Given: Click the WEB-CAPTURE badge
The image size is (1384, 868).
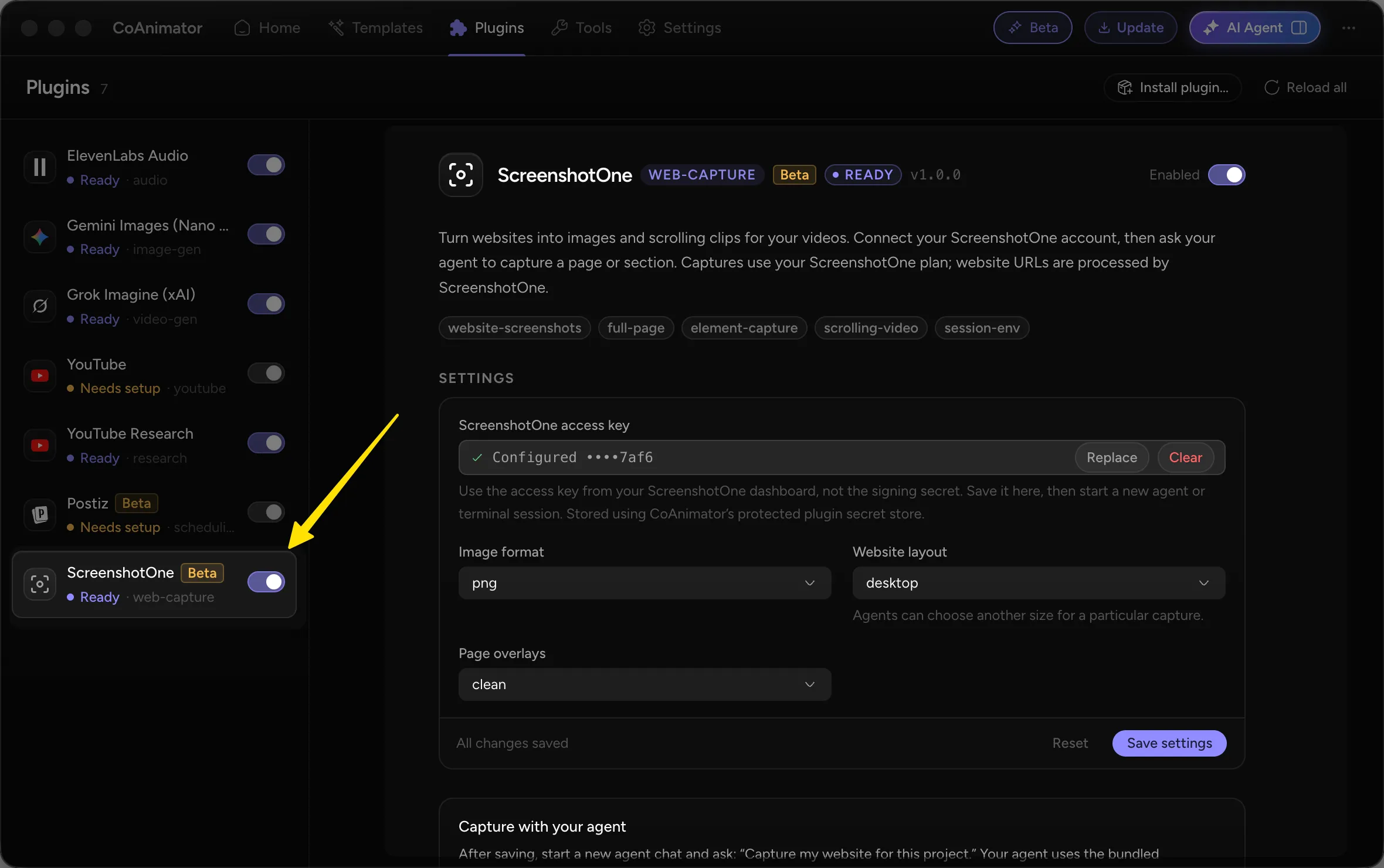Looking at the screenshot, I should point(702,175).
